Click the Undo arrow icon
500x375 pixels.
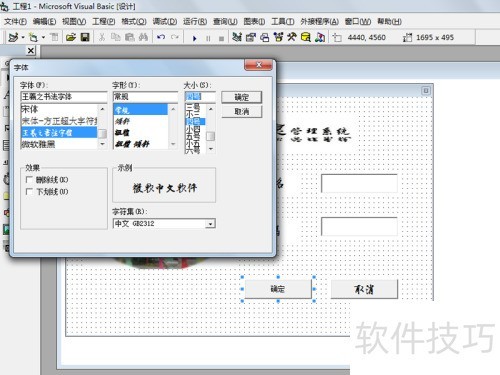pos(161,37)
